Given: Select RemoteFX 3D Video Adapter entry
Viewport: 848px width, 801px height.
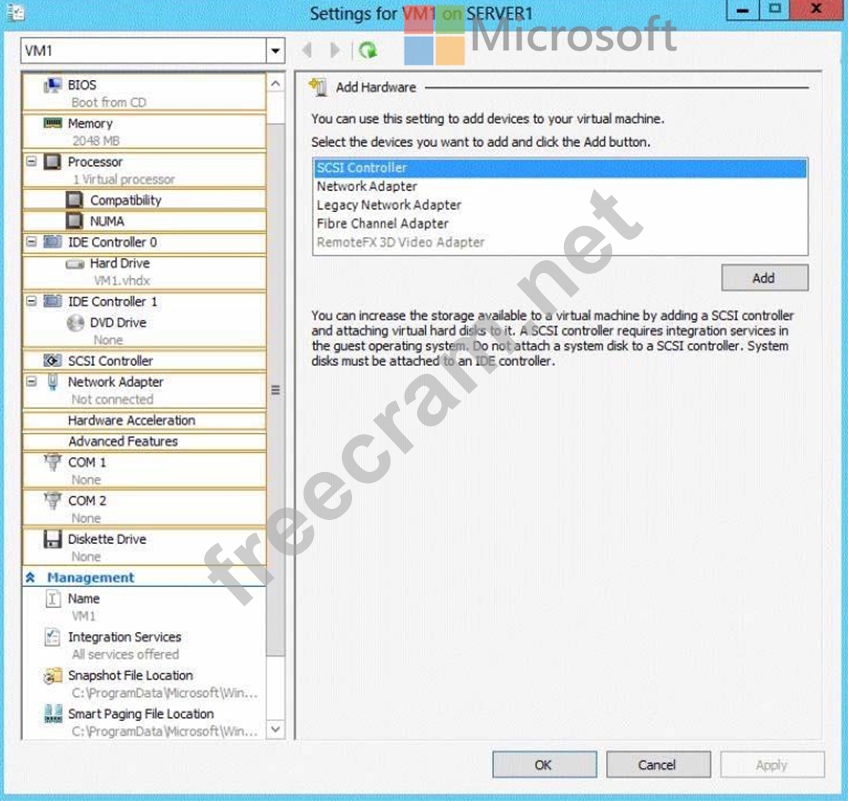Looking at the screenshot, I should [x=560, y=242].
